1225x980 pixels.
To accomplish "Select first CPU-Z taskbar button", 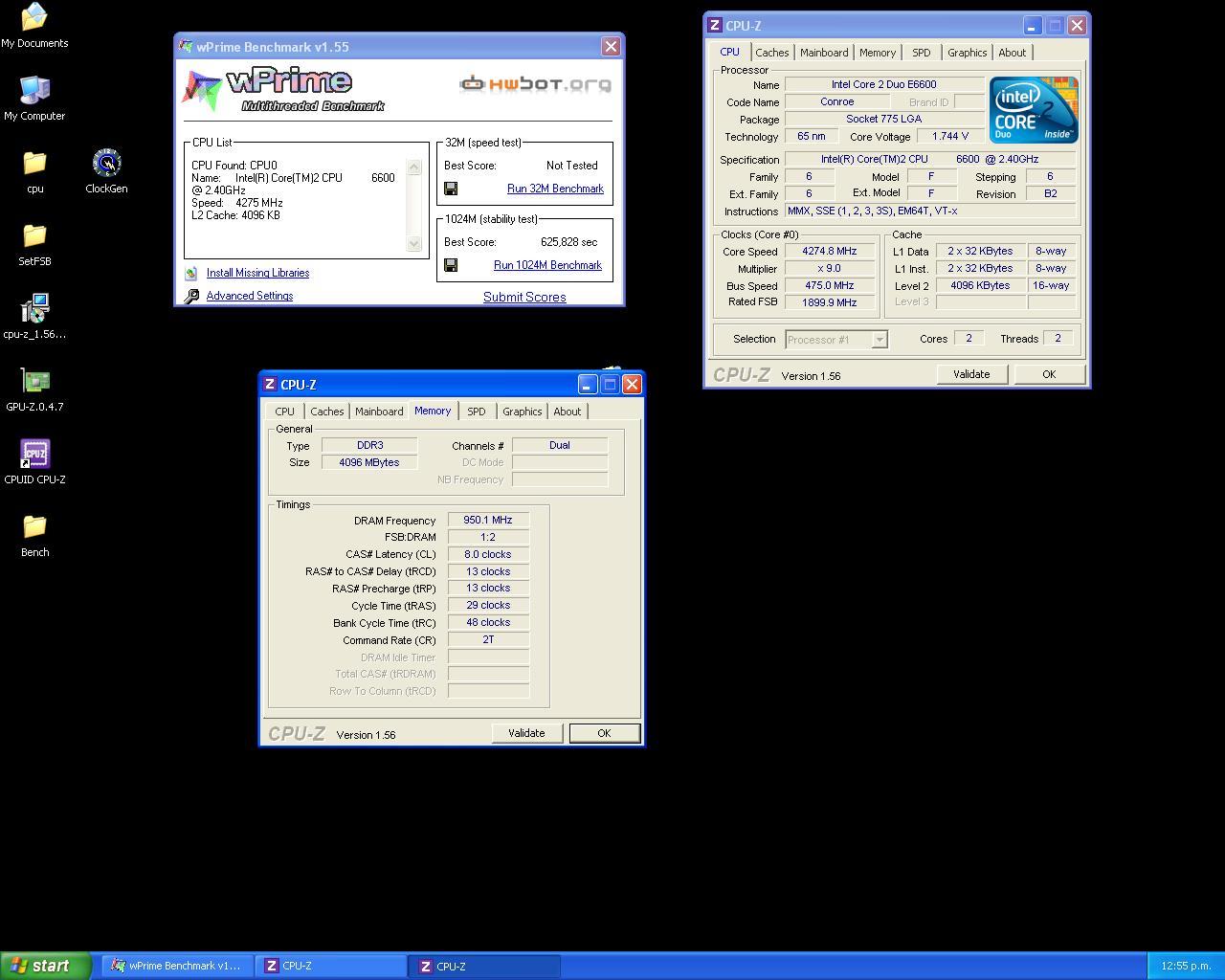I will 331,966.
